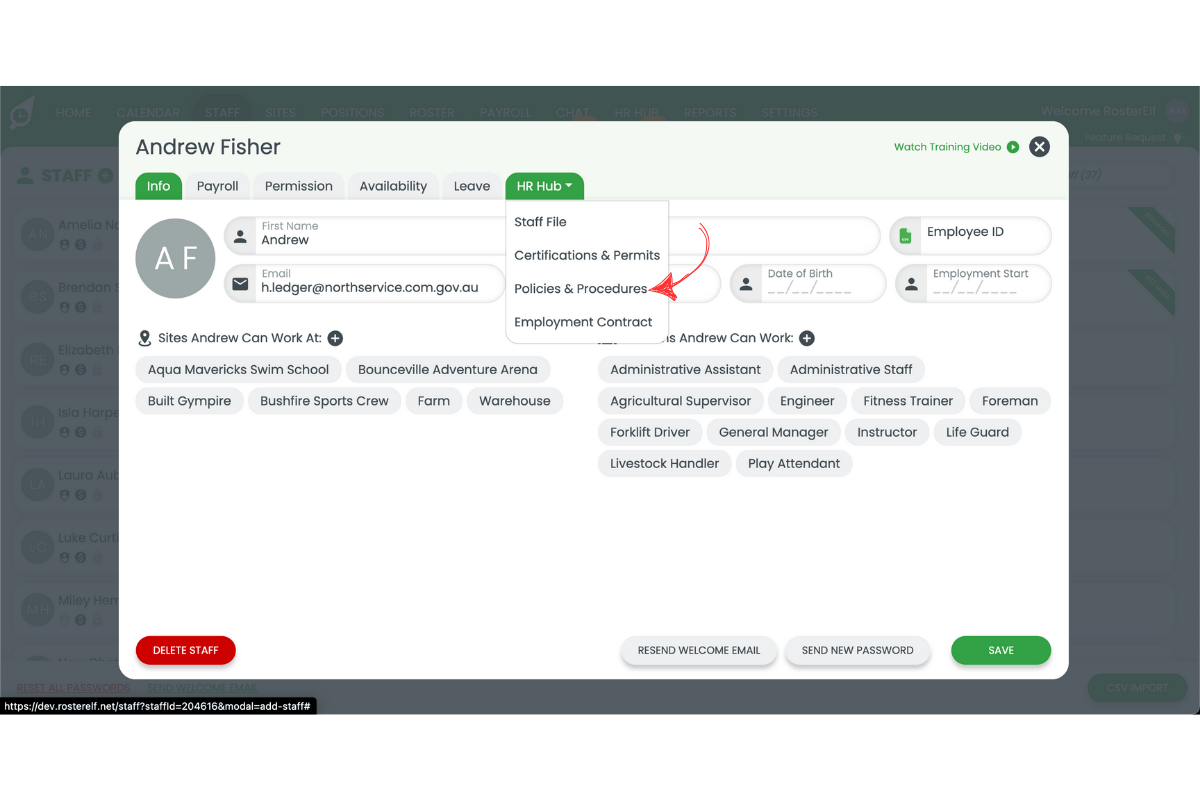Screen dimensions: 1200x800
Task: Open the Availability tab
Action: click(393, 186)
